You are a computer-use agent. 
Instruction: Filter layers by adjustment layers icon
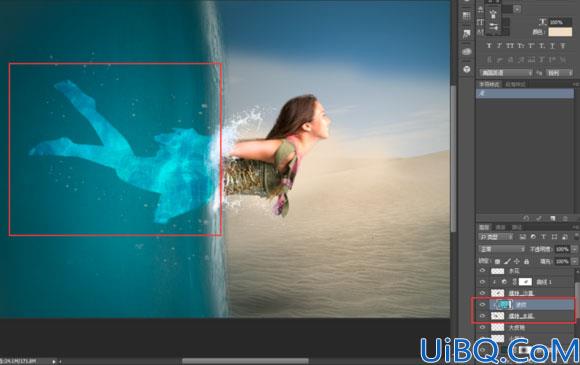coord(533,237)
